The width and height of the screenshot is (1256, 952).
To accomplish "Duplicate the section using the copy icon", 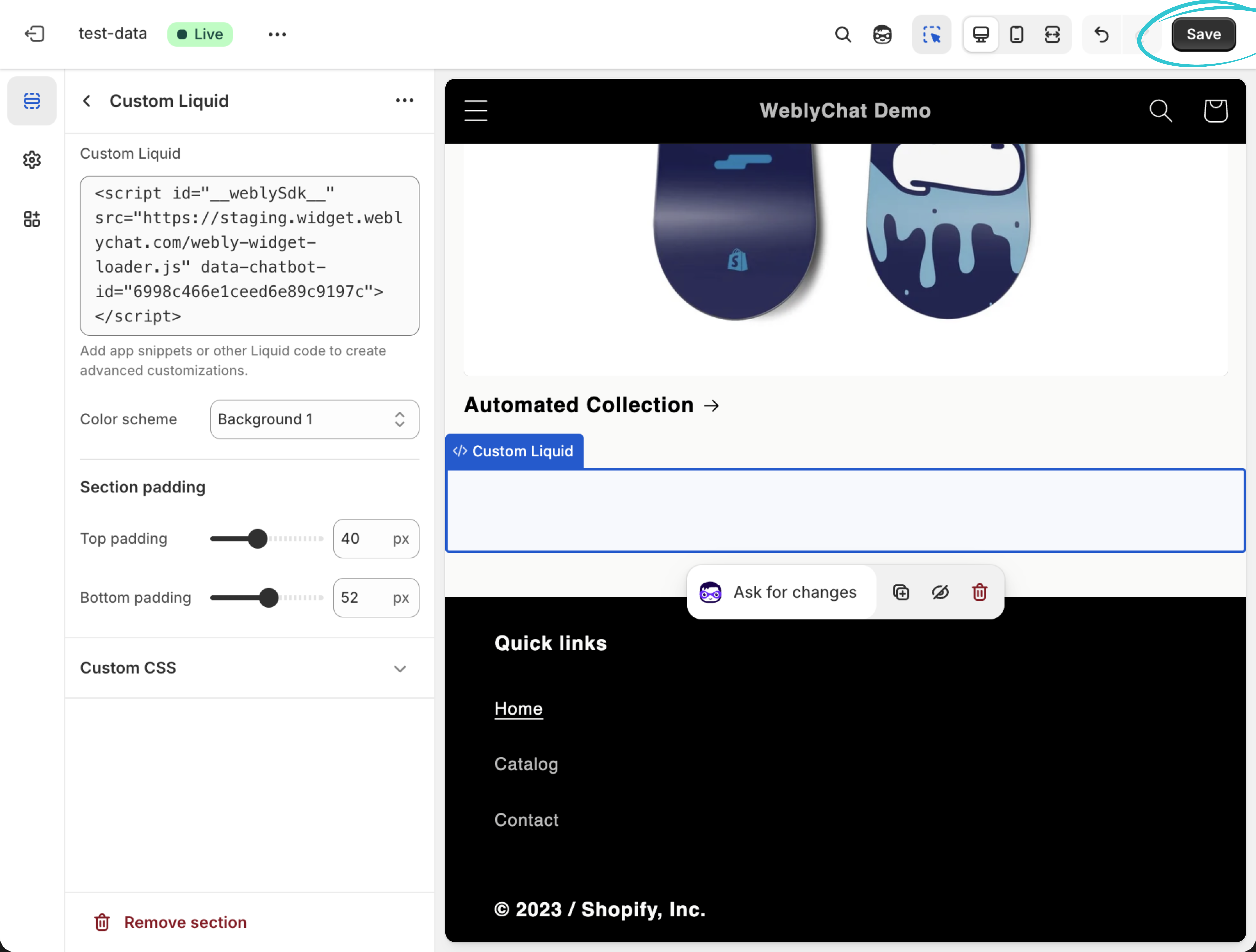I will coord(900,592).
